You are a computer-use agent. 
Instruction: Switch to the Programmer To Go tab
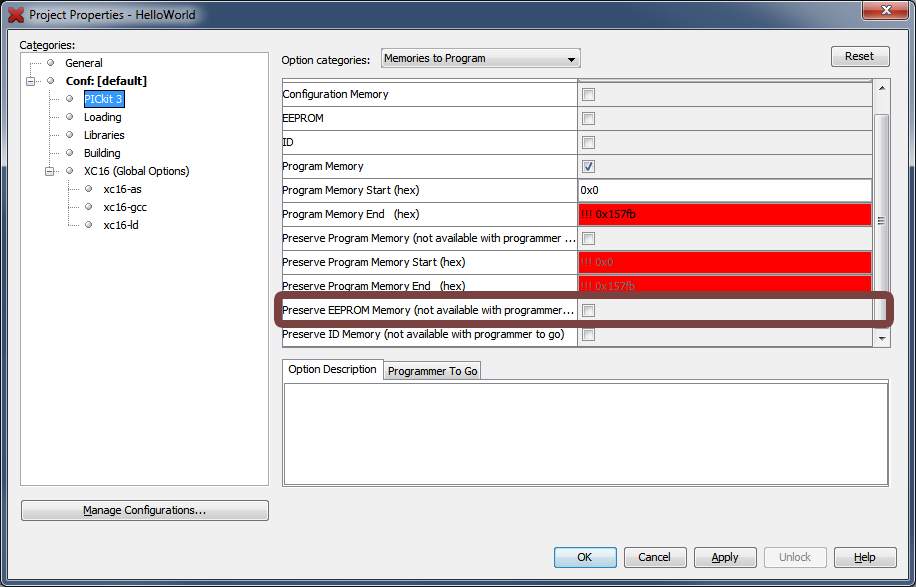pyautogui.click(x=432, y=371)
